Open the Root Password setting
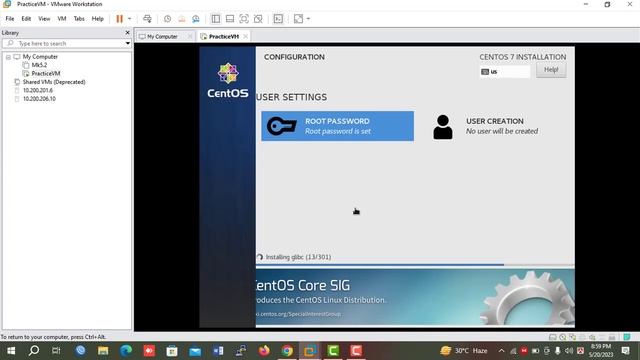640x360 pixels. pos(338,126)
